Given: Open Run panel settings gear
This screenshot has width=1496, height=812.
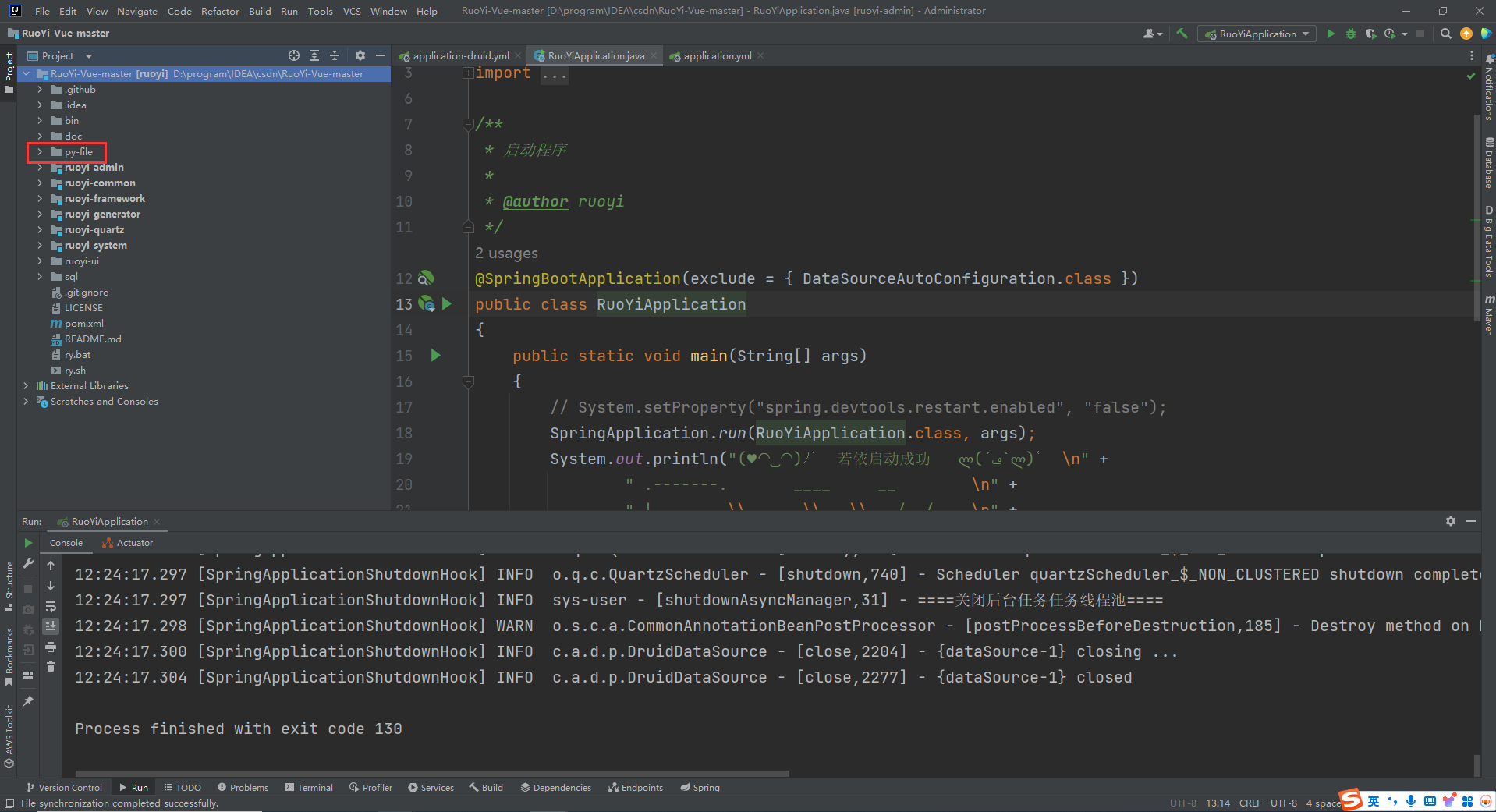Looking at the screenshot, I should [1451, 521].
